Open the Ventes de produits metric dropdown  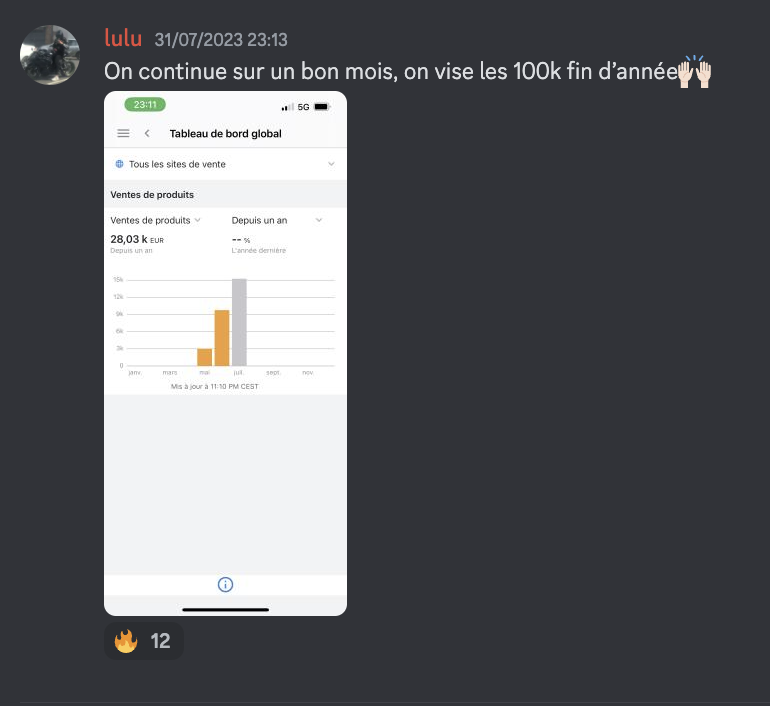[x=155, y=220]
